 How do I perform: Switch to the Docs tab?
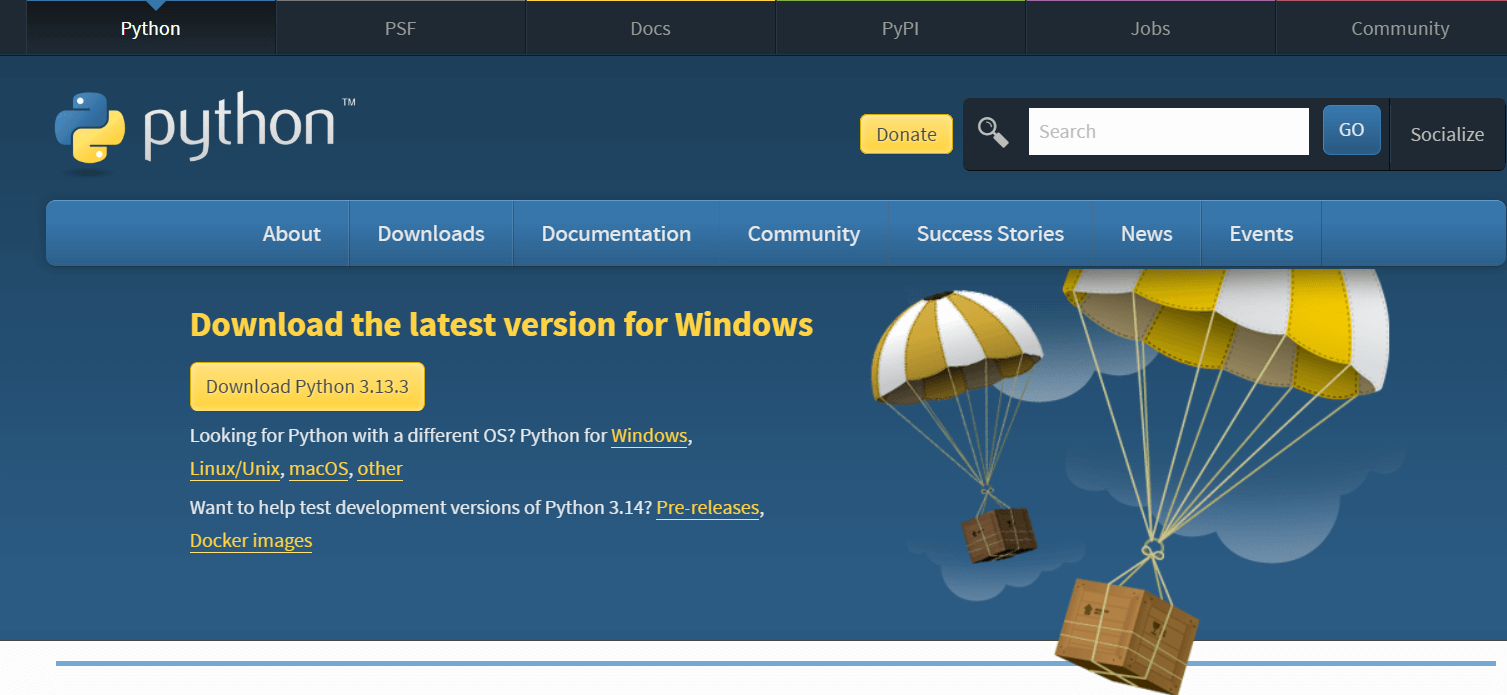649,27
